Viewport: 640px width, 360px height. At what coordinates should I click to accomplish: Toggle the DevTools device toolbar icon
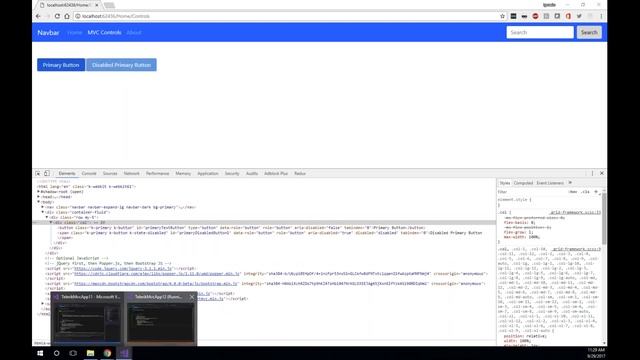click(47, 173)
